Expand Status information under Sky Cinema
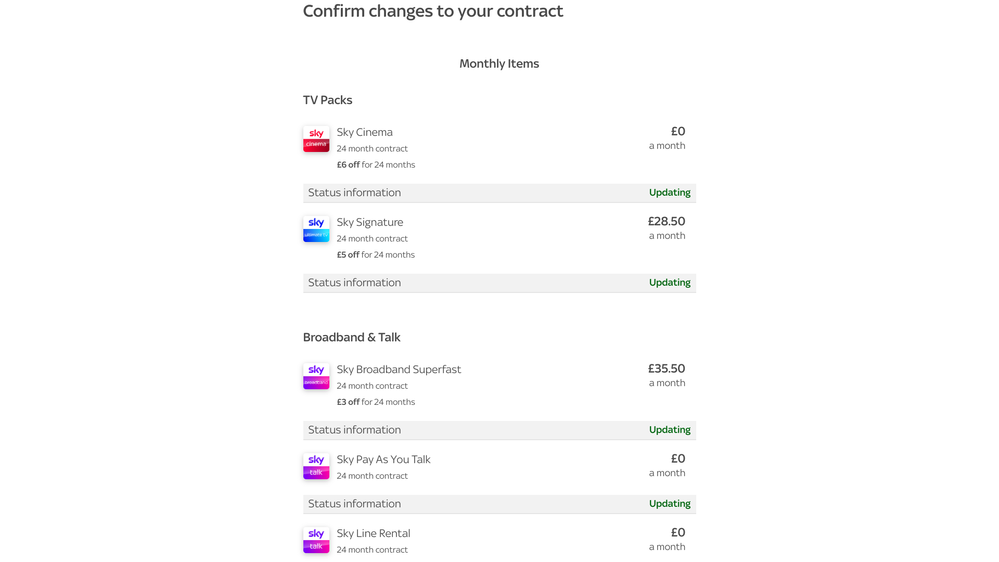Screen dimensions: 999x562 500,193
